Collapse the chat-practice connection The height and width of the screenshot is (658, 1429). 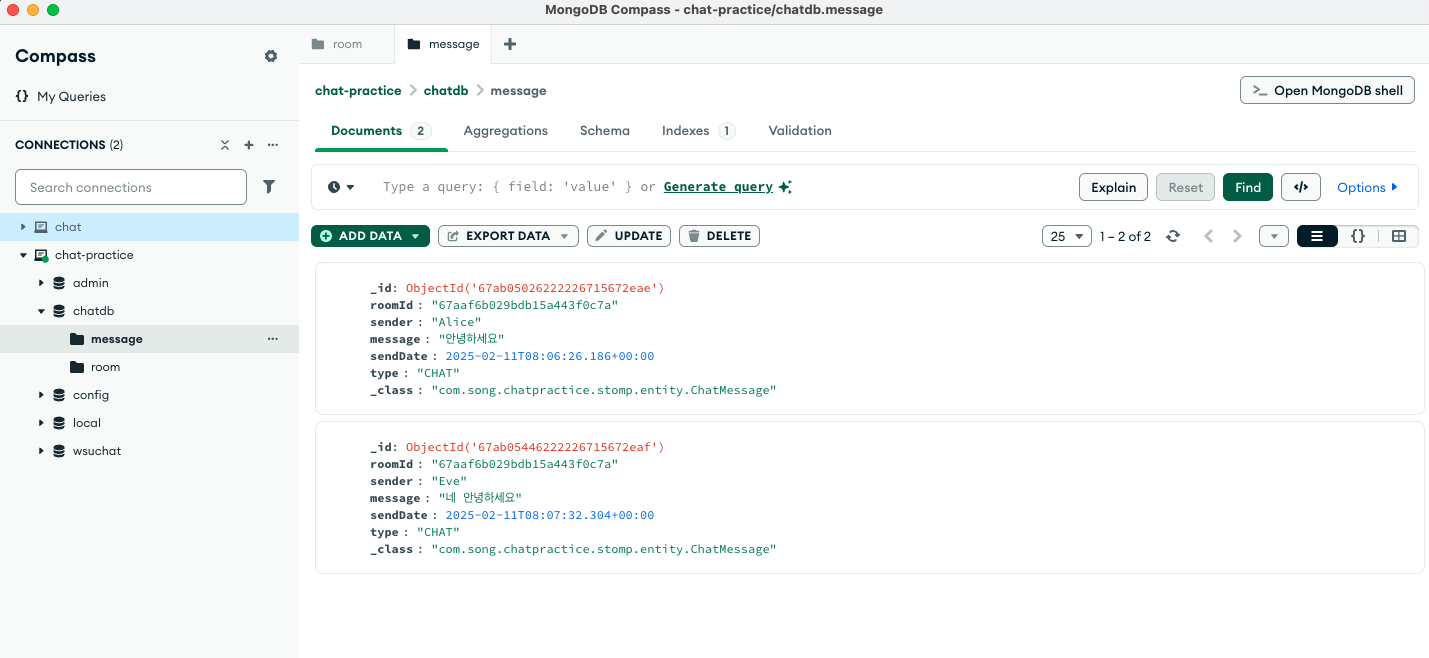(x=23, y=255)
